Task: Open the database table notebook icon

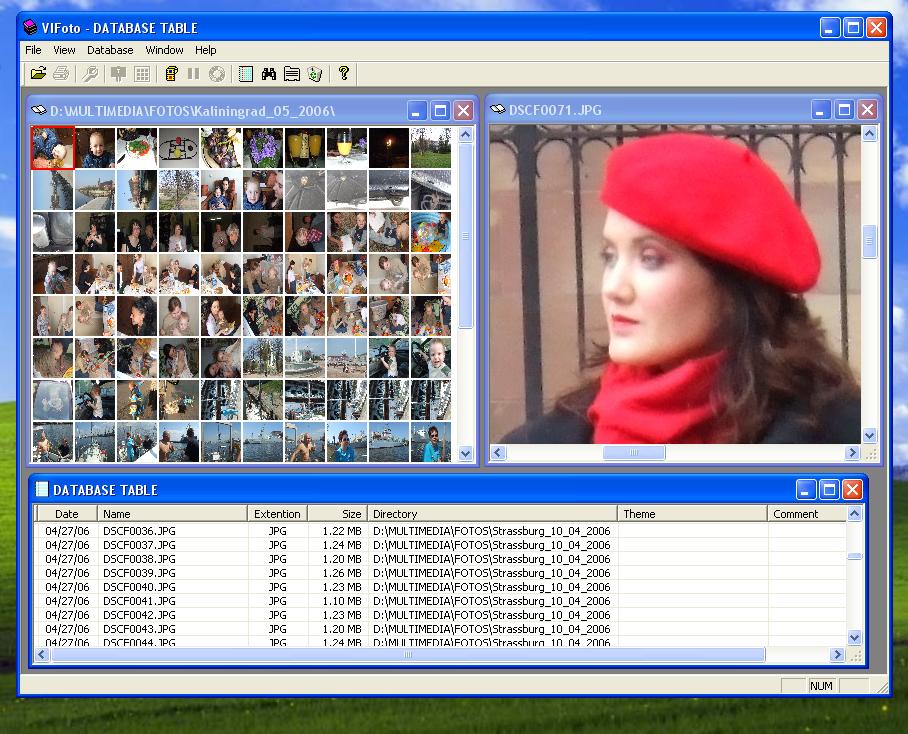Action: click(245, 73)
